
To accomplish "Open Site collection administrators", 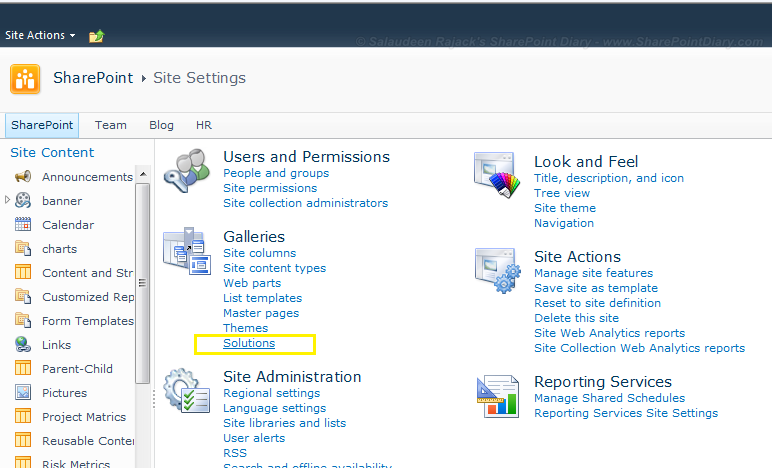I will tap(305, 203).
